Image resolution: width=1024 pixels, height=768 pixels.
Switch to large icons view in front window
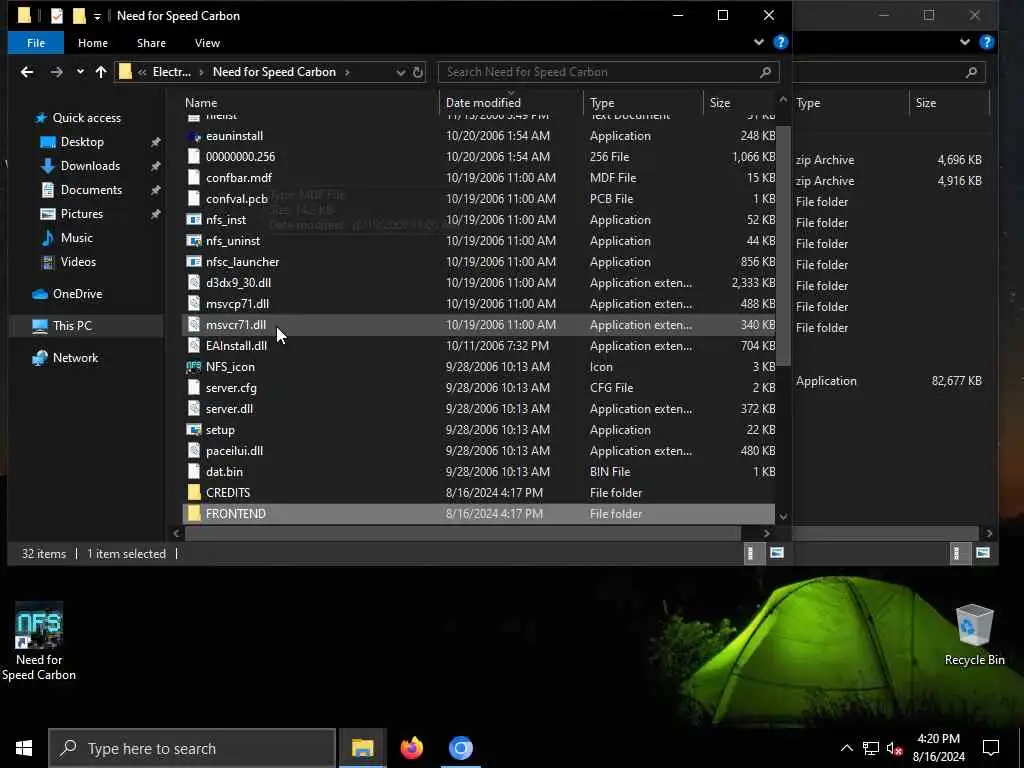(776, 553)
